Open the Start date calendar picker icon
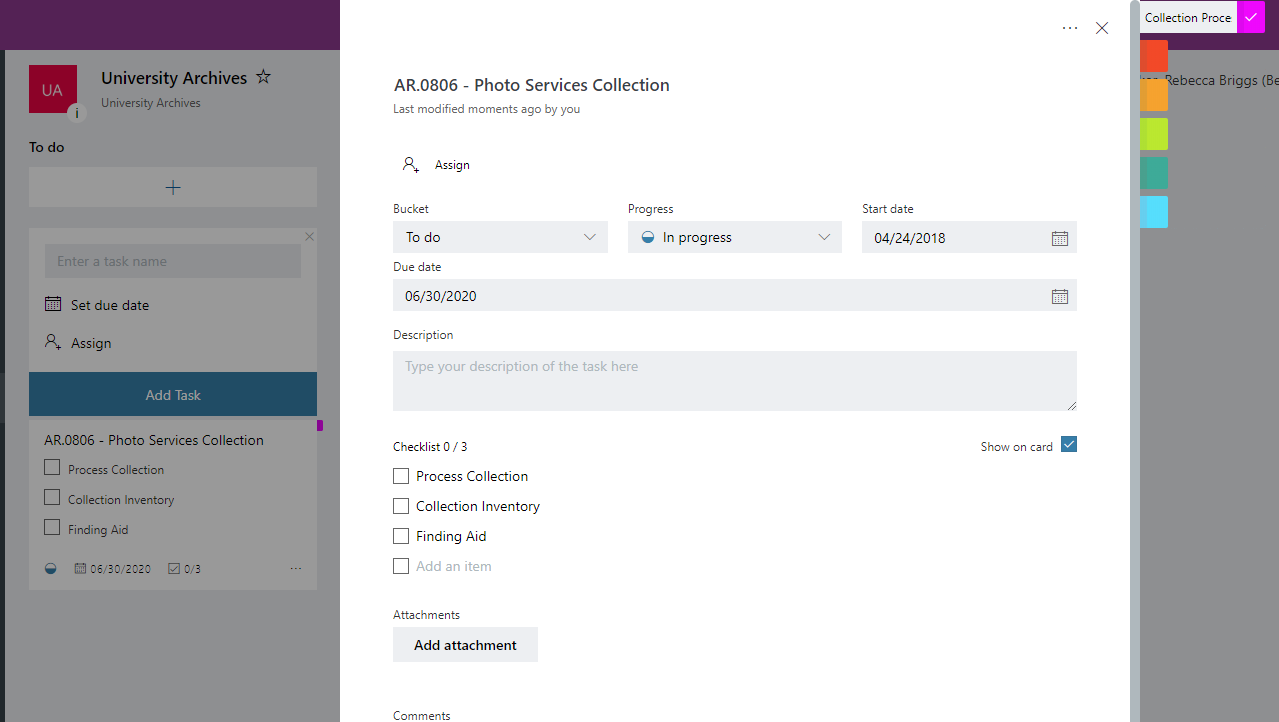The width and height of the screenshot is (1279, 722). point(1059,237)
